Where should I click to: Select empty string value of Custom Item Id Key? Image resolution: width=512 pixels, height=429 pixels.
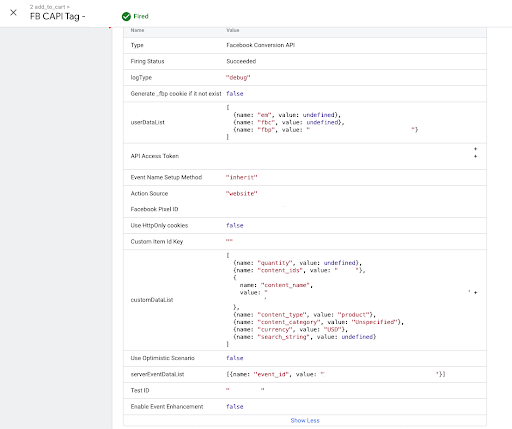229,240
